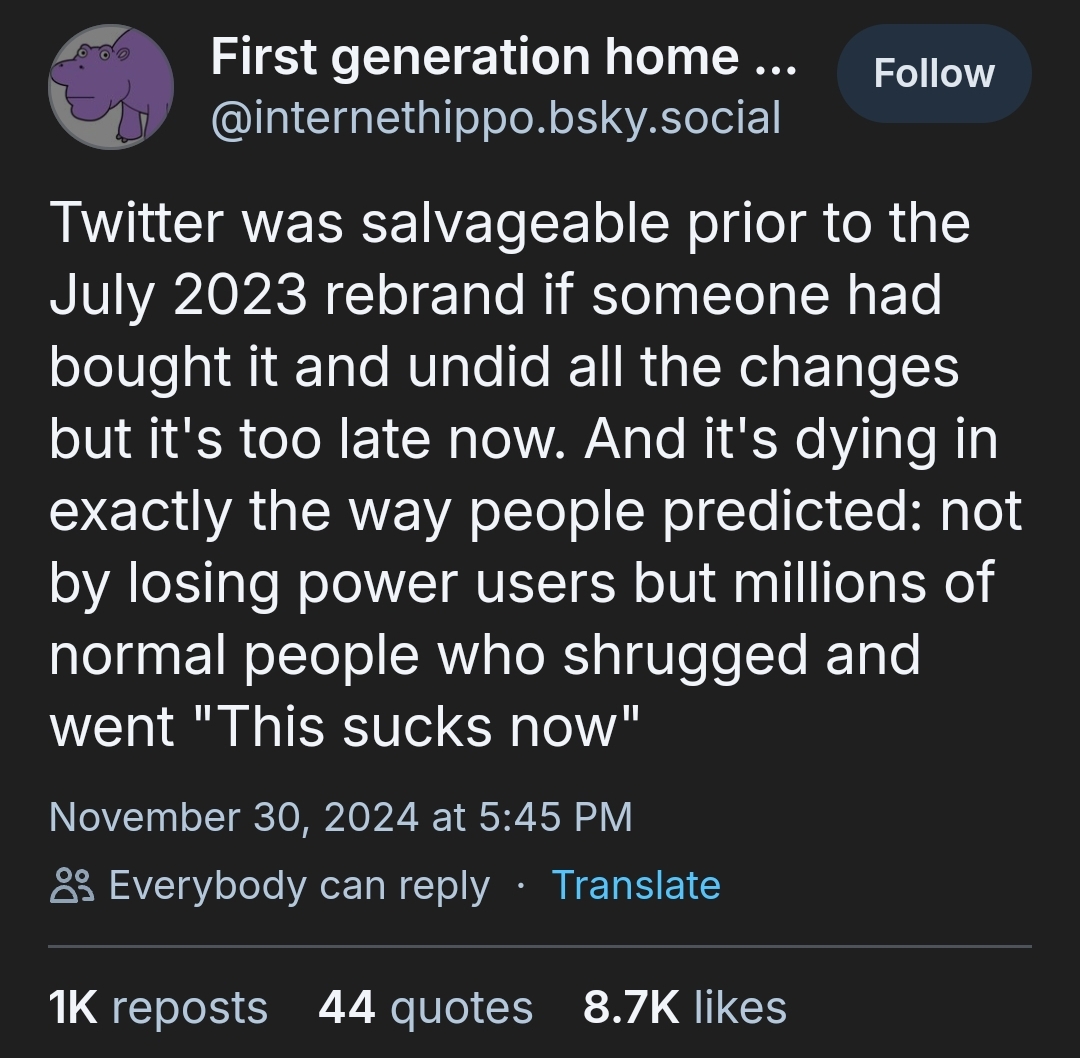Open the "First generation home ..." display name
The width and height of the screenshot is (1080, 1058).
point(503,56)
